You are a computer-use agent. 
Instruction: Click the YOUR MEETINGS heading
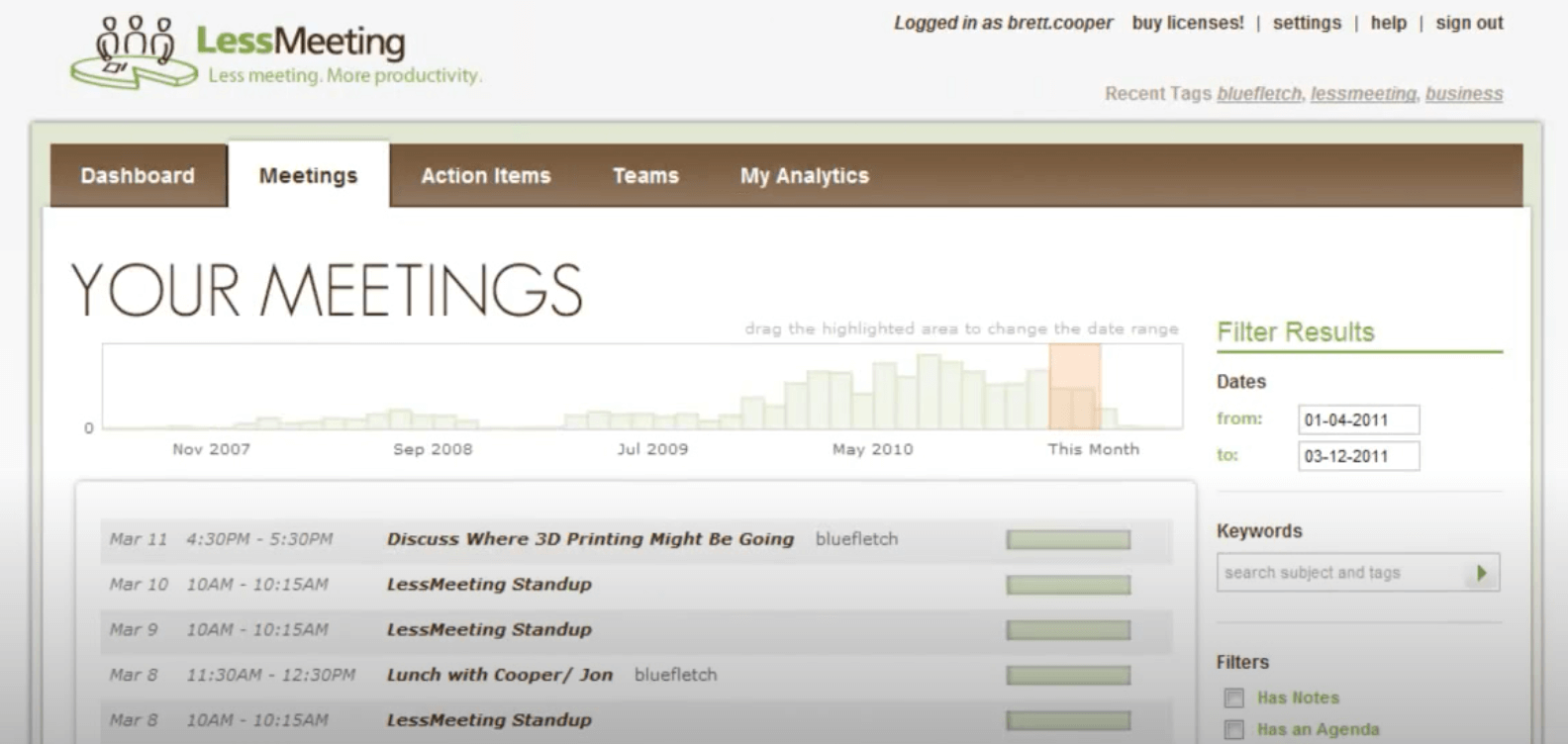pyautogui.click(x=327, y=291)
